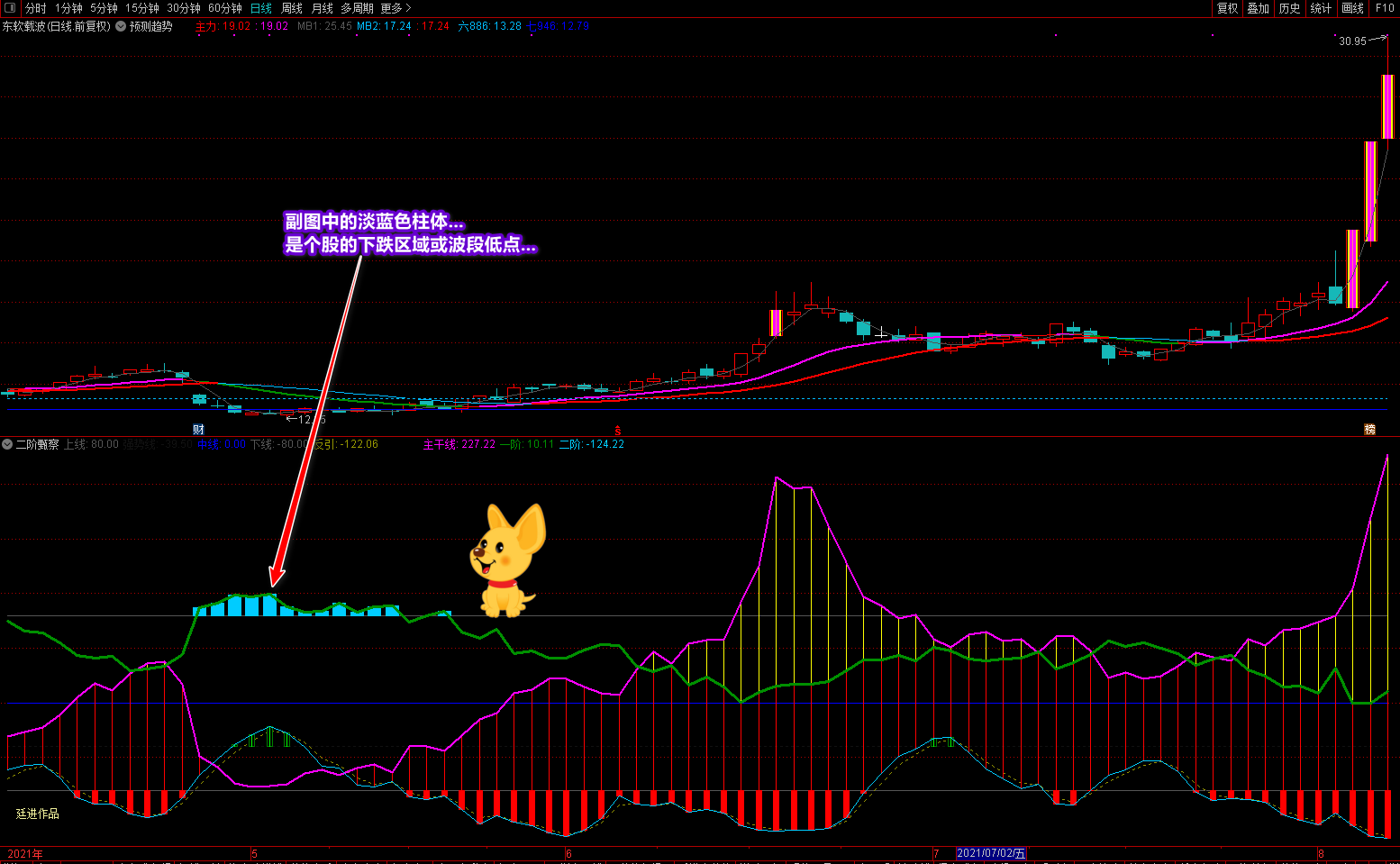Click the 多周期 multi-period button
The width and height of the screenshot is (1400, 864).
click(356, 8)
